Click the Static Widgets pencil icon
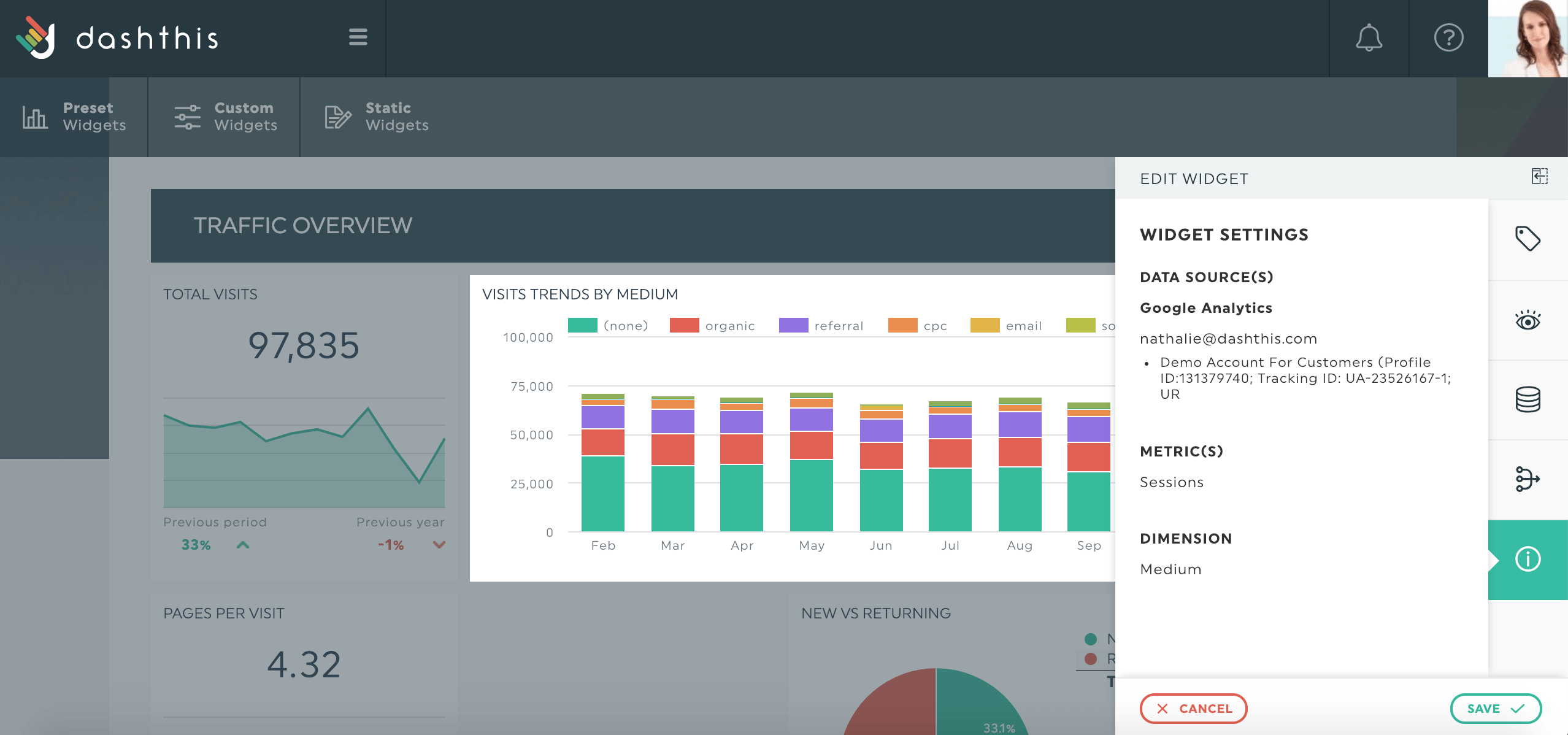 pyautogui.click(x=338, y=117)
